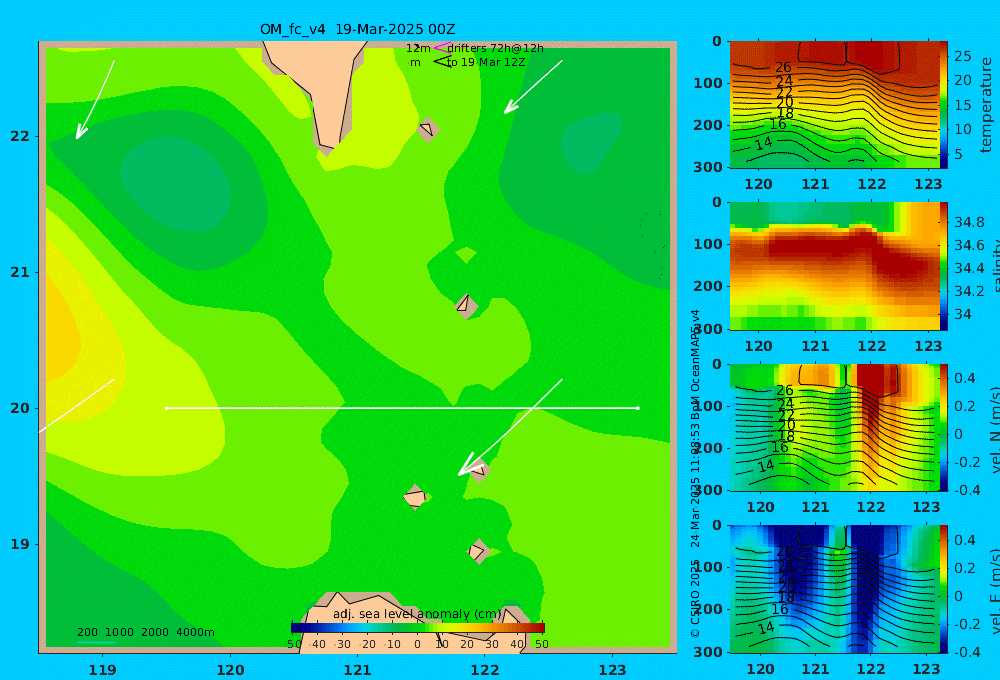Click longitude tick label 121 on main map
Image resolution: width=1000 pixels, height=680 pixels.
[x=357, y=670]
